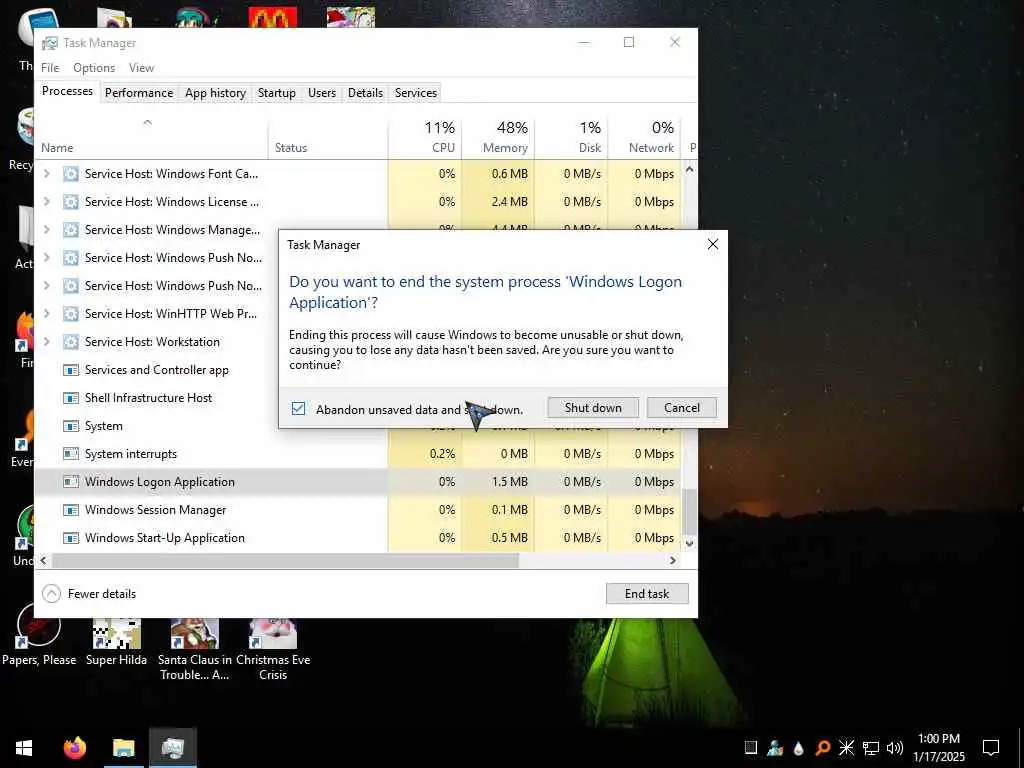Click the taskbar clock showing 1:00 PM
Viewport: 1024px width, 768px height.
click(x=938, y=748)
